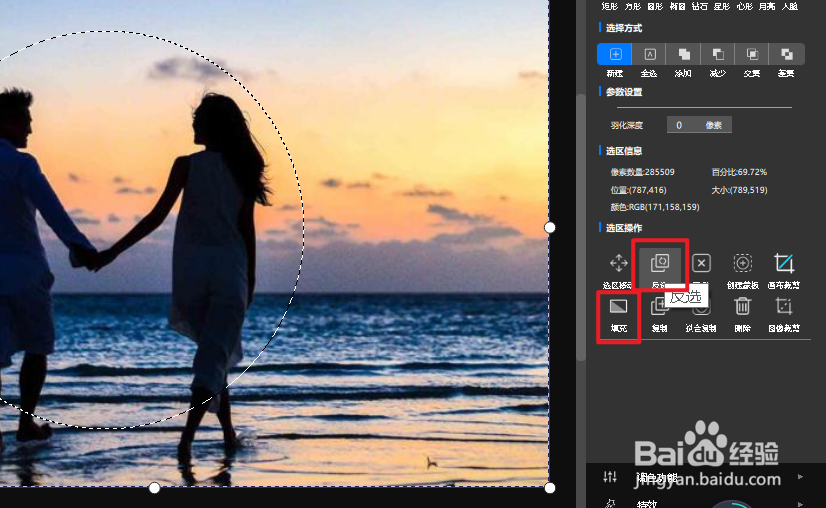The image size is (826, 508).
Task: Select the 月亮 moon shape tab
Action: pyautogui.click(x=766, y=6)
